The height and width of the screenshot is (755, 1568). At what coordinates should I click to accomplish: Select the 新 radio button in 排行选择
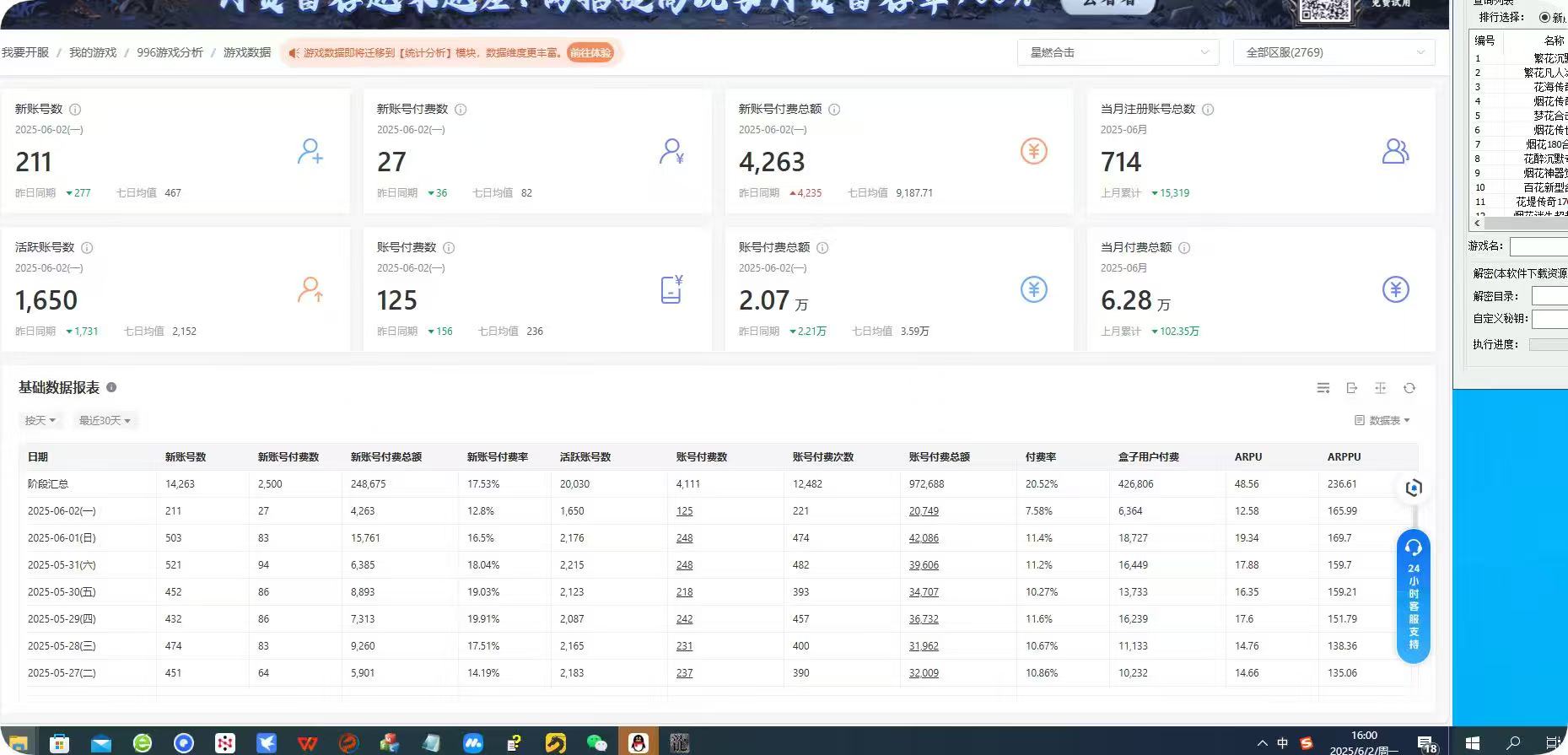click(1544, 18)
